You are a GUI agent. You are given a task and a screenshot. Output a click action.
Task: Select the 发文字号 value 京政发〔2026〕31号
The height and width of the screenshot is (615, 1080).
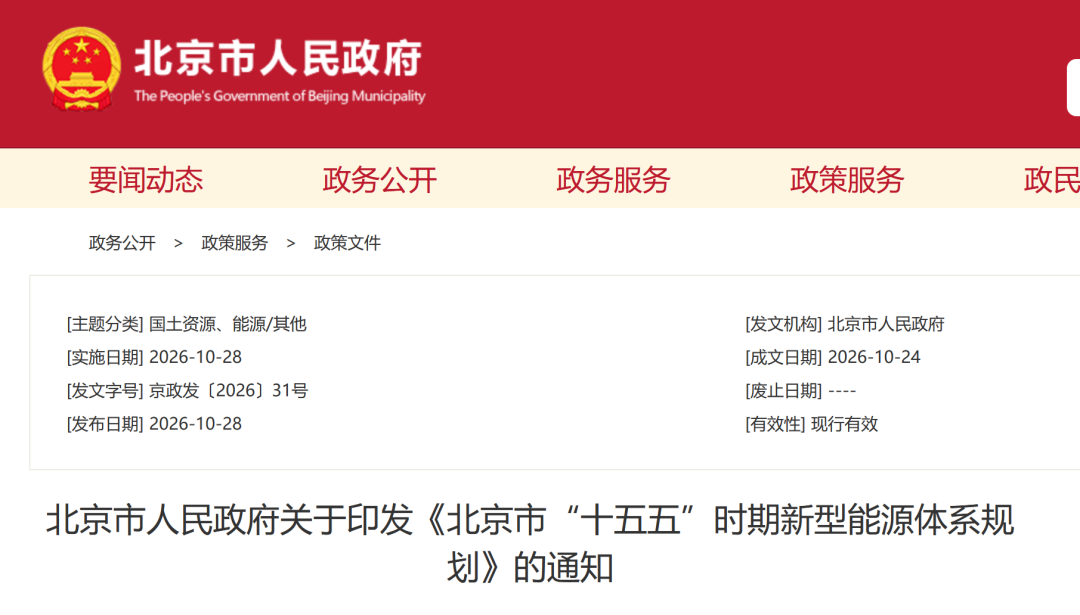229,390
